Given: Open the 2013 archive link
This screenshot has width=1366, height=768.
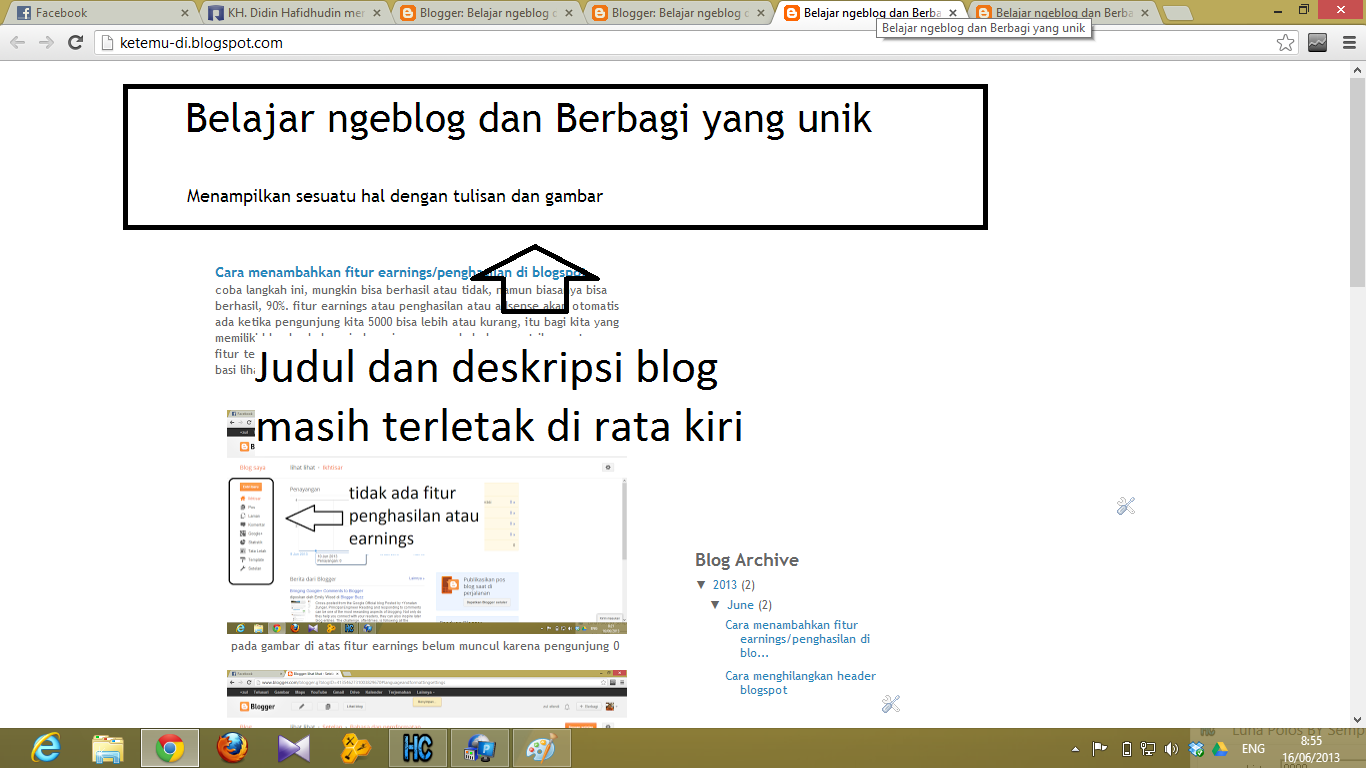Looking at the screenshot, I should (x=725, y=585).
